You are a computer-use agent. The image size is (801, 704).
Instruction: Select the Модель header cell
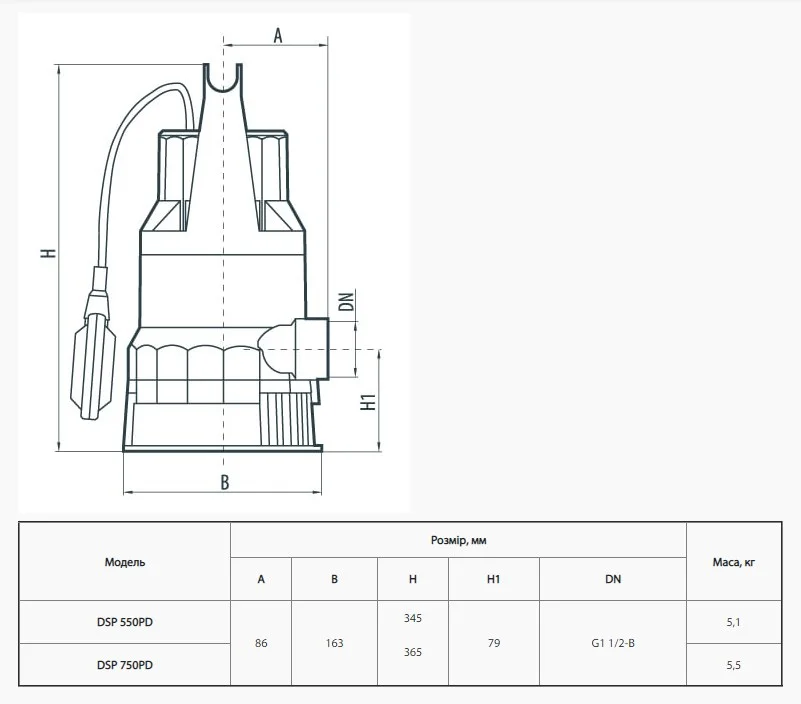point(125,561)
